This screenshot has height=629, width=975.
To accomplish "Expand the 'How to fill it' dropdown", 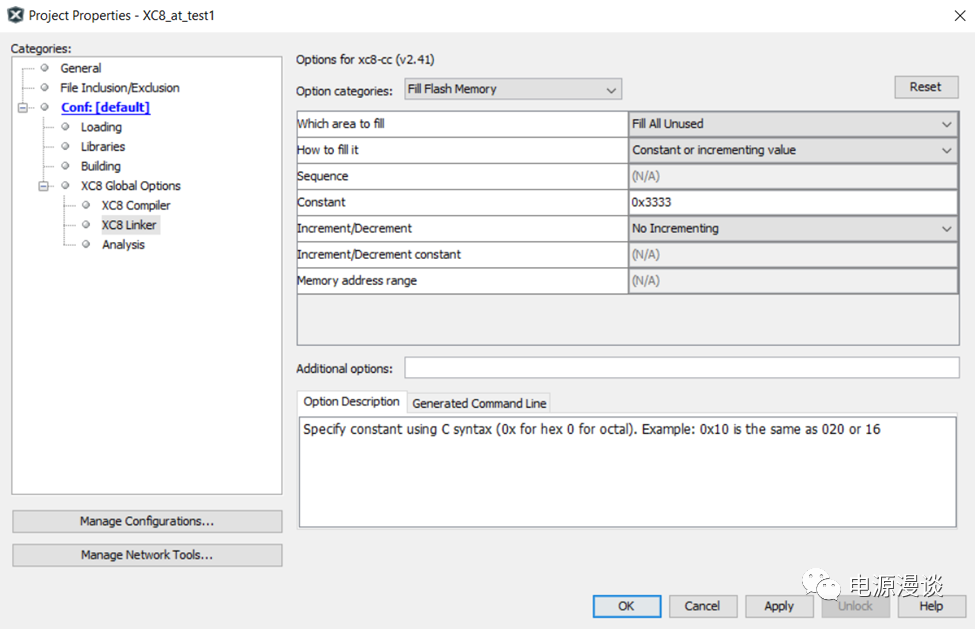I will (x=792, y=150).
